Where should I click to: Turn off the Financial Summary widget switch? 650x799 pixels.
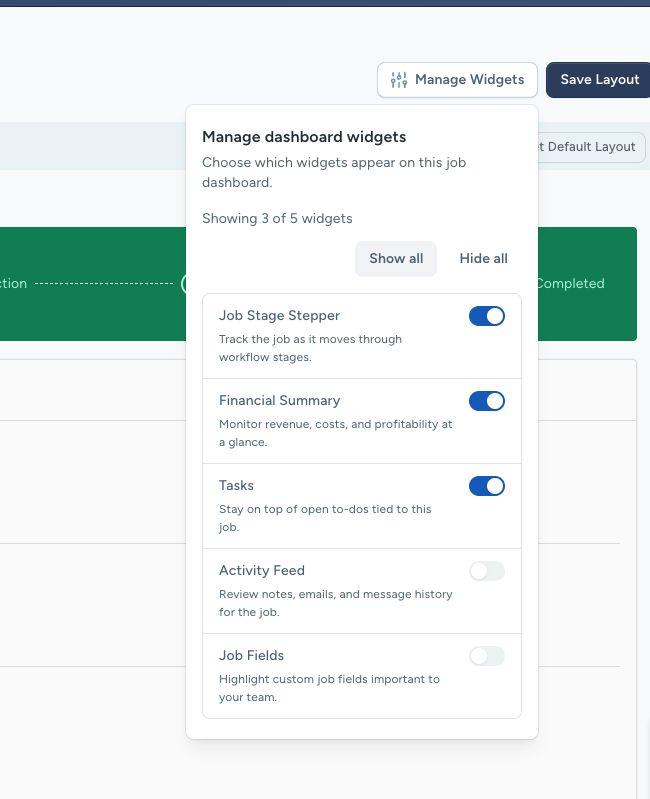tap(487, 401)
